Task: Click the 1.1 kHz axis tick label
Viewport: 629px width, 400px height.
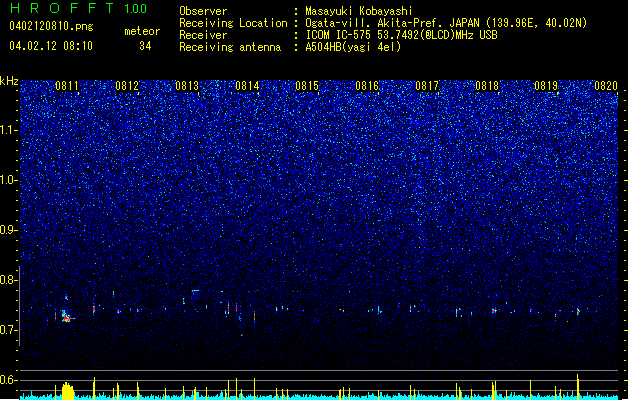Action: click(x=9, y=130)
